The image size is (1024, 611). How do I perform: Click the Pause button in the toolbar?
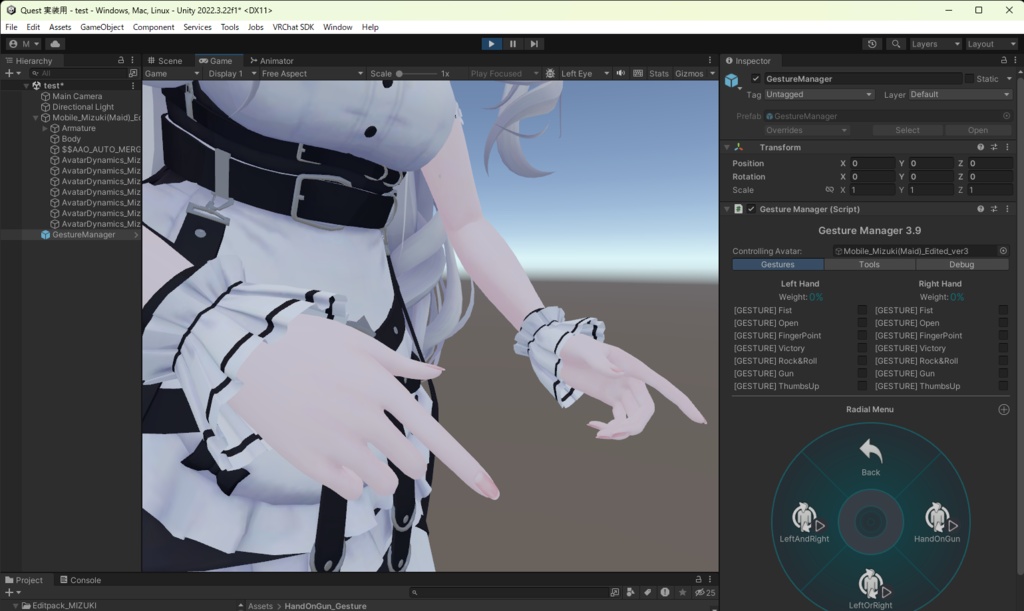pos(513,44)
